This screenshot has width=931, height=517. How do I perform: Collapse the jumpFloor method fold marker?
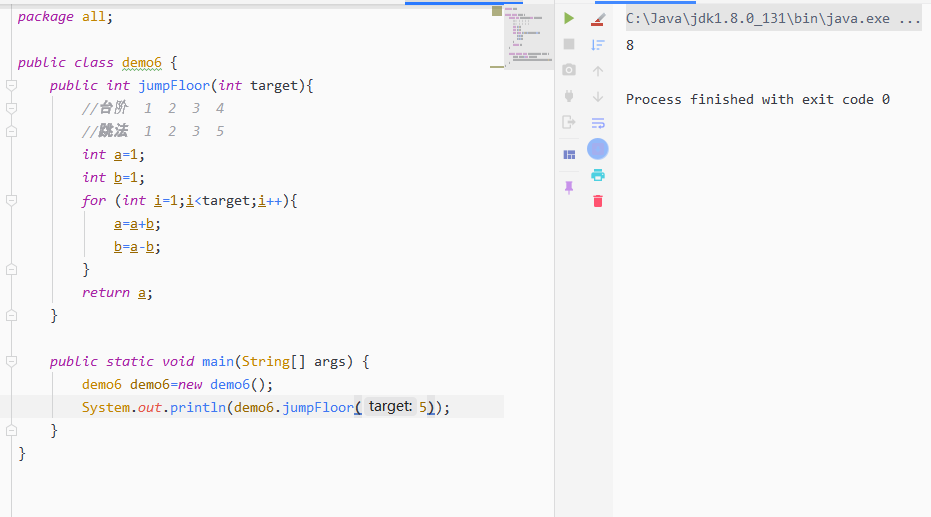pyautogui.click(x=11, y=85)
